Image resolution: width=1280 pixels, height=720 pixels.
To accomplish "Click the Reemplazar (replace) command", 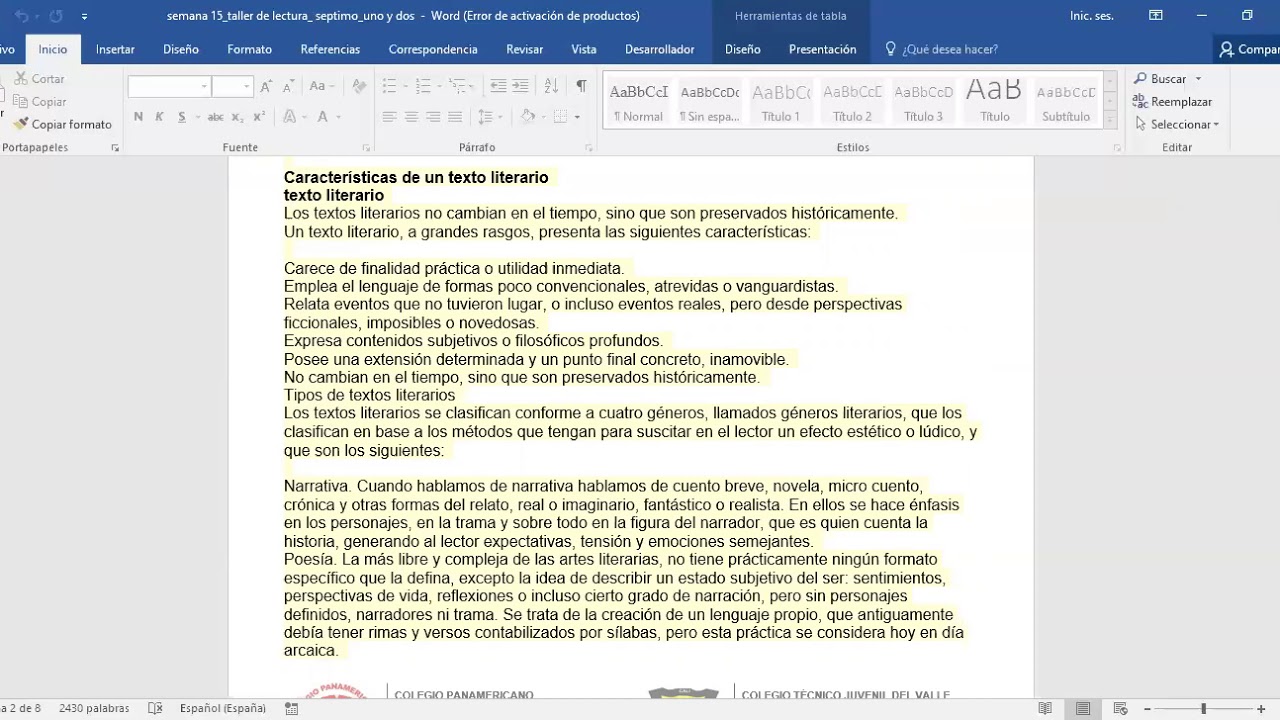I will tap(1172, 101).
